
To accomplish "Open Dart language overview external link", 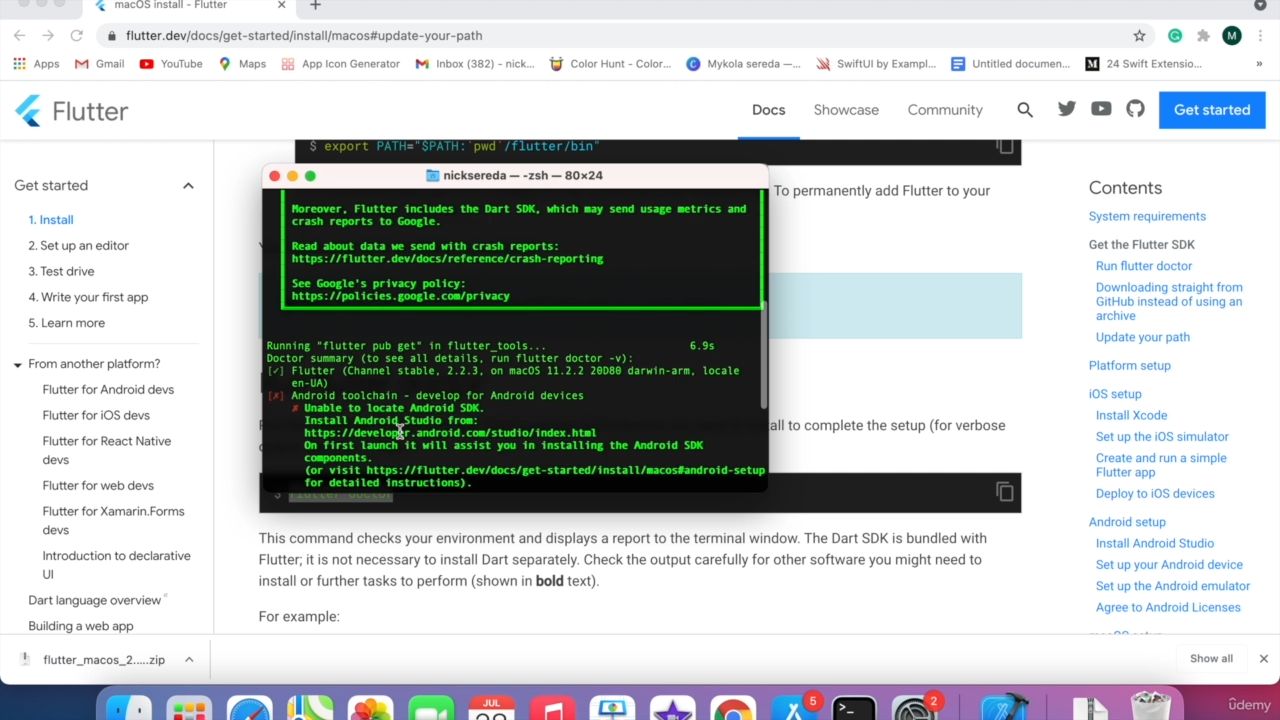I will 98,601.
